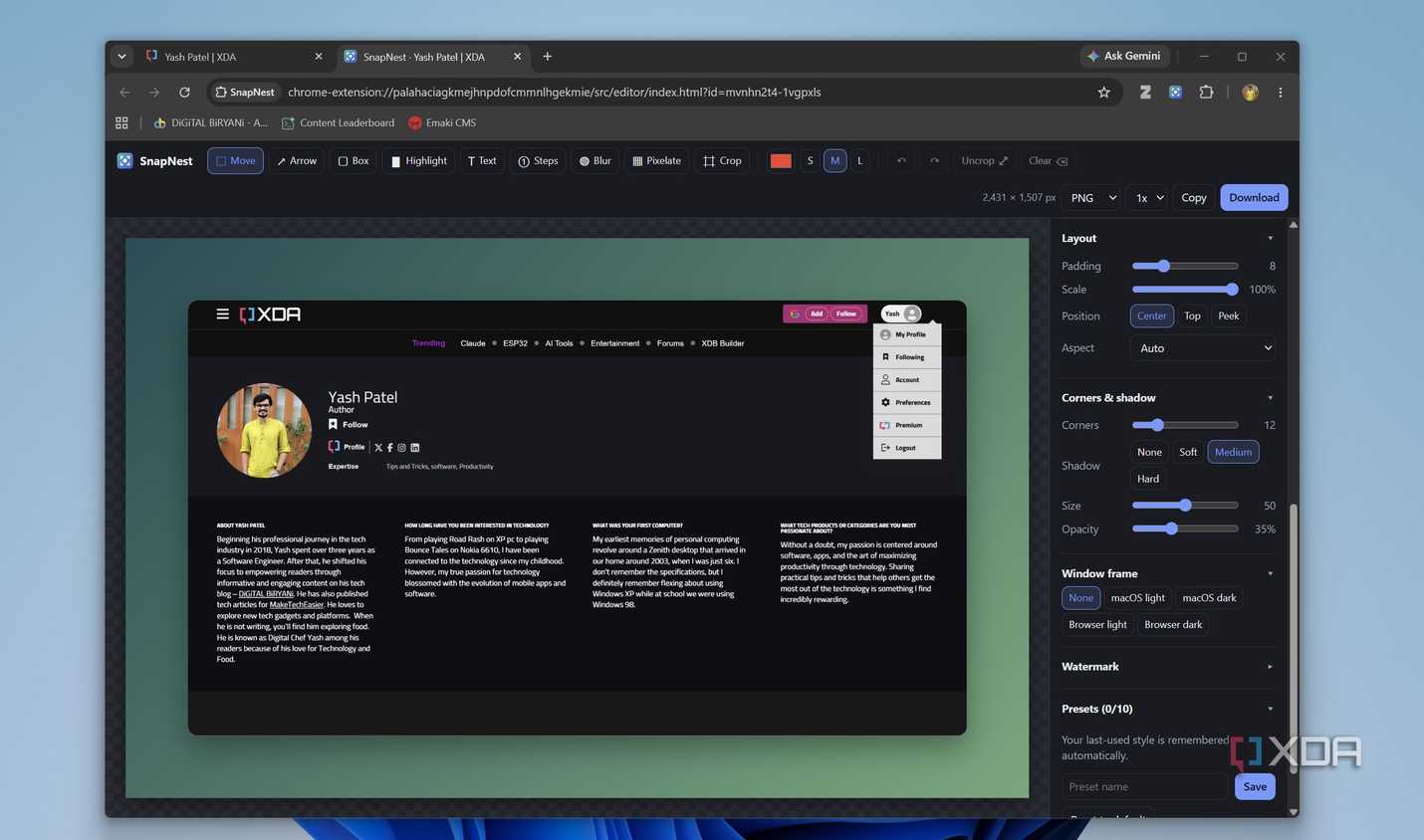1424x840 pixels.
Task: Expand the Watermark section
Action: click(x=1168, y=666)
